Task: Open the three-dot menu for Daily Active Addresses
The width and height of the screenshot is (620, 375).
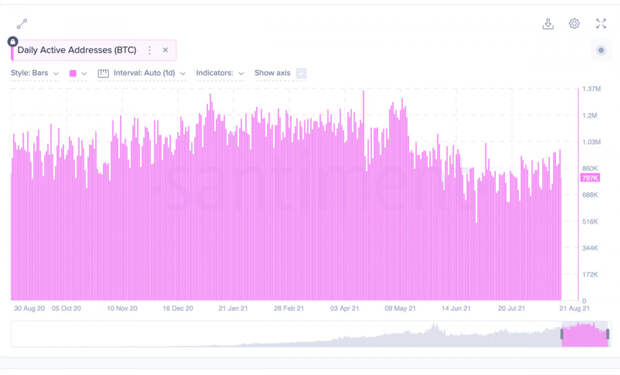Action: (x=149, y=50)
